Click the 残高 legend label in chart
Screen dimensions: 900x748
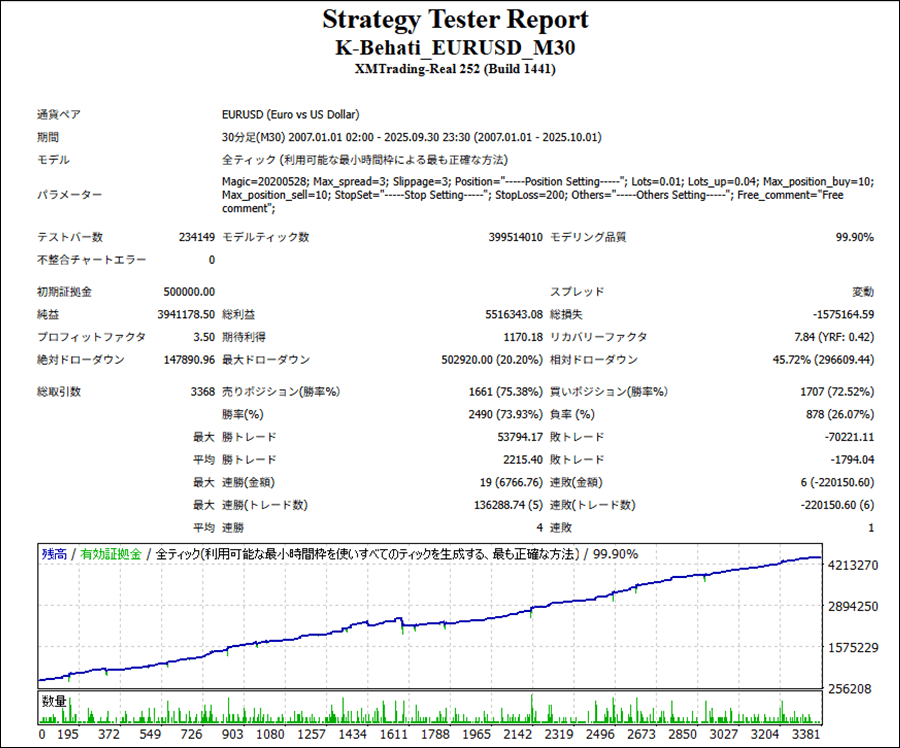point(54,554)
